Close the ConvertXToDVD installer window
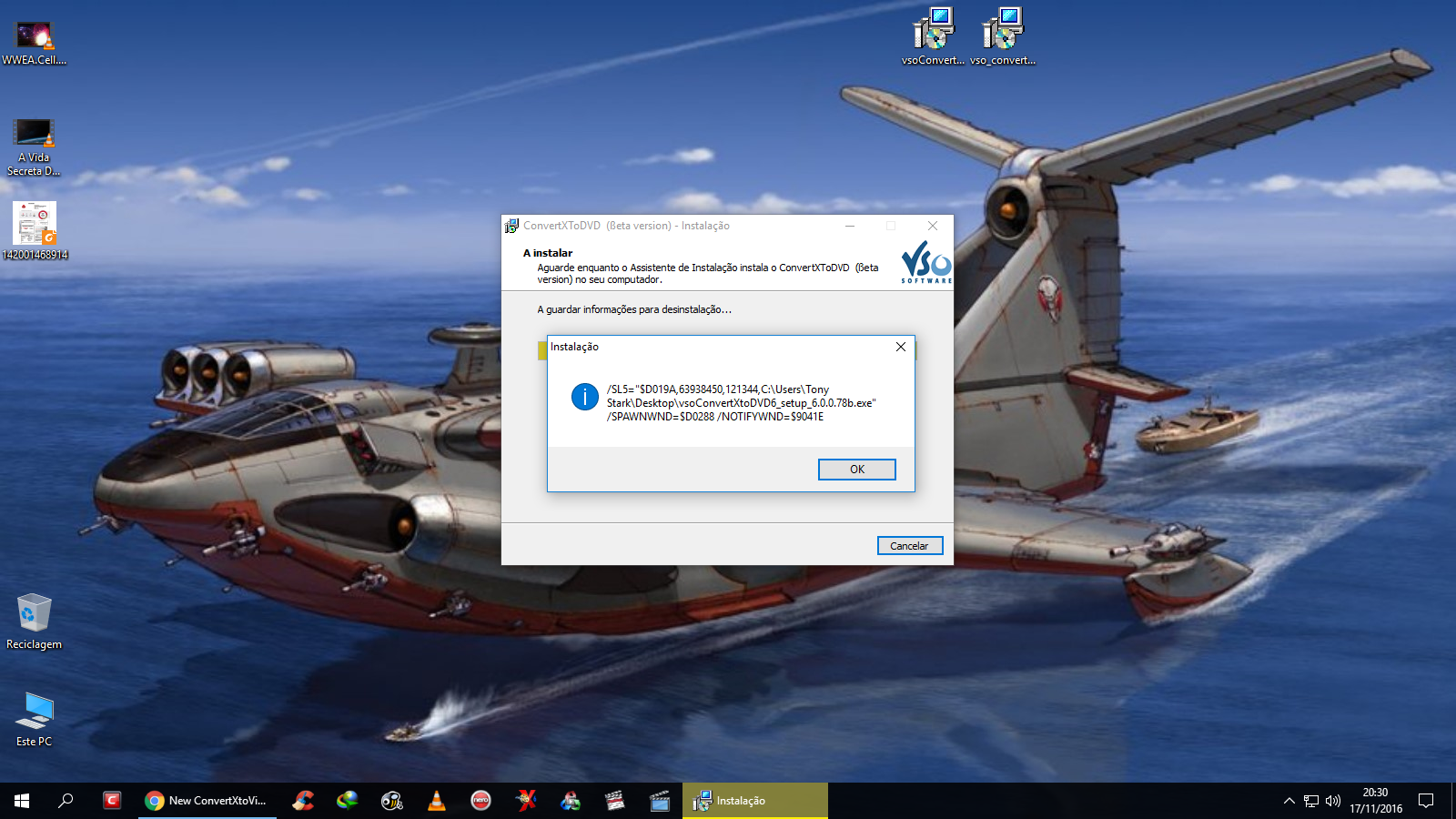This screenshot has width=1456, height=819. pos(933,226)
